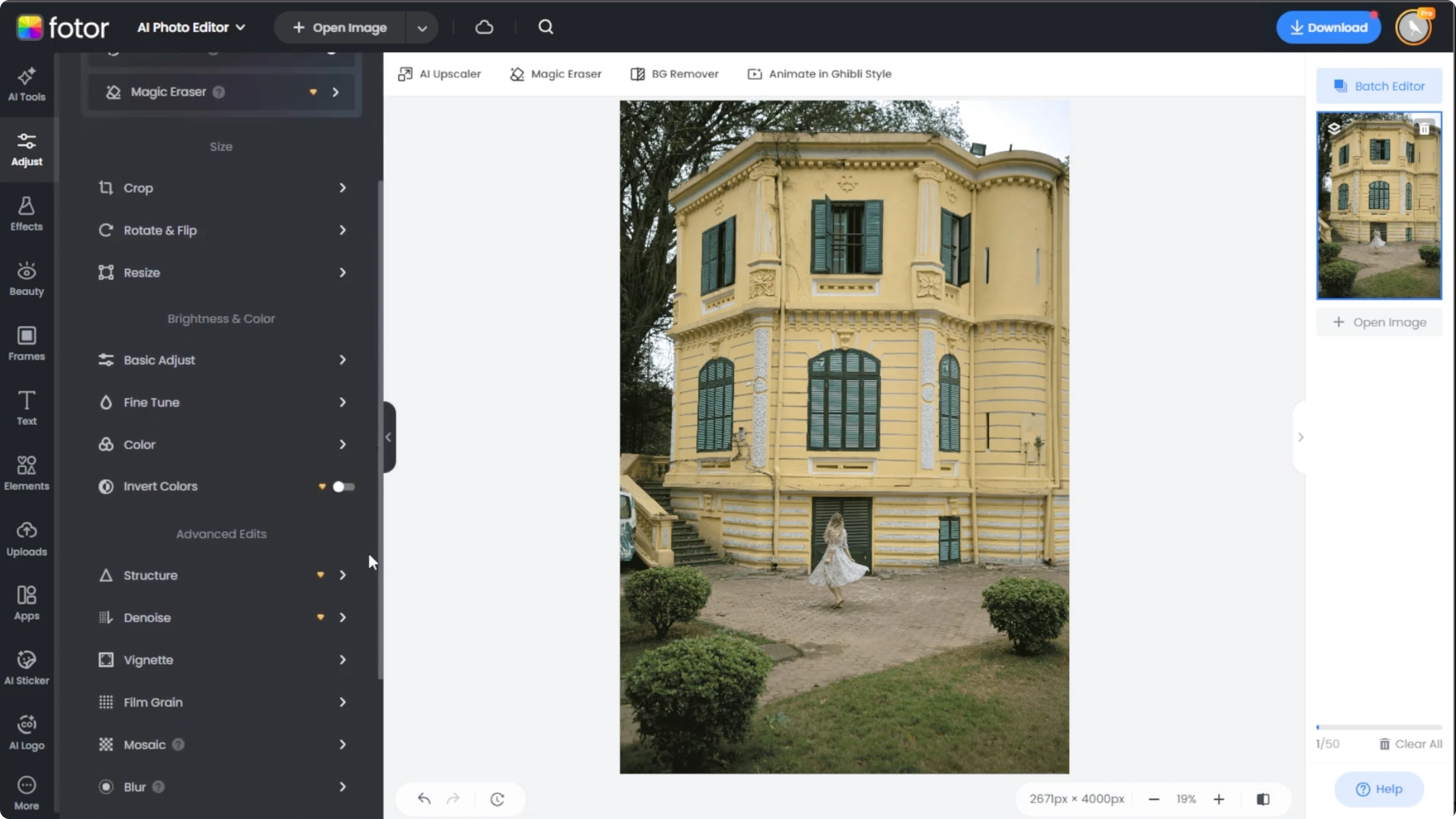Open the AI Photo Editor dropdown
1456x819 pixels.
[x=191, y=27]
